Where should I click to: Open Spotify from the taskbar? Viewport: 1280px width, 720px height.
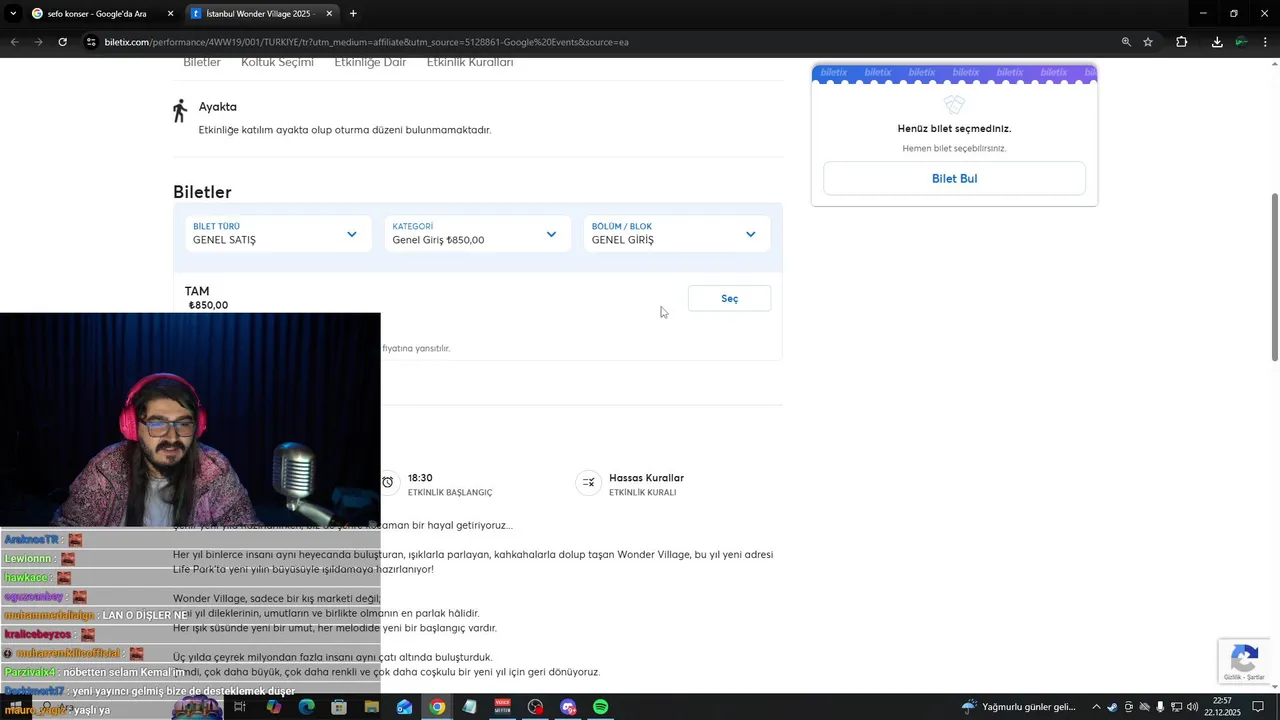601,707
